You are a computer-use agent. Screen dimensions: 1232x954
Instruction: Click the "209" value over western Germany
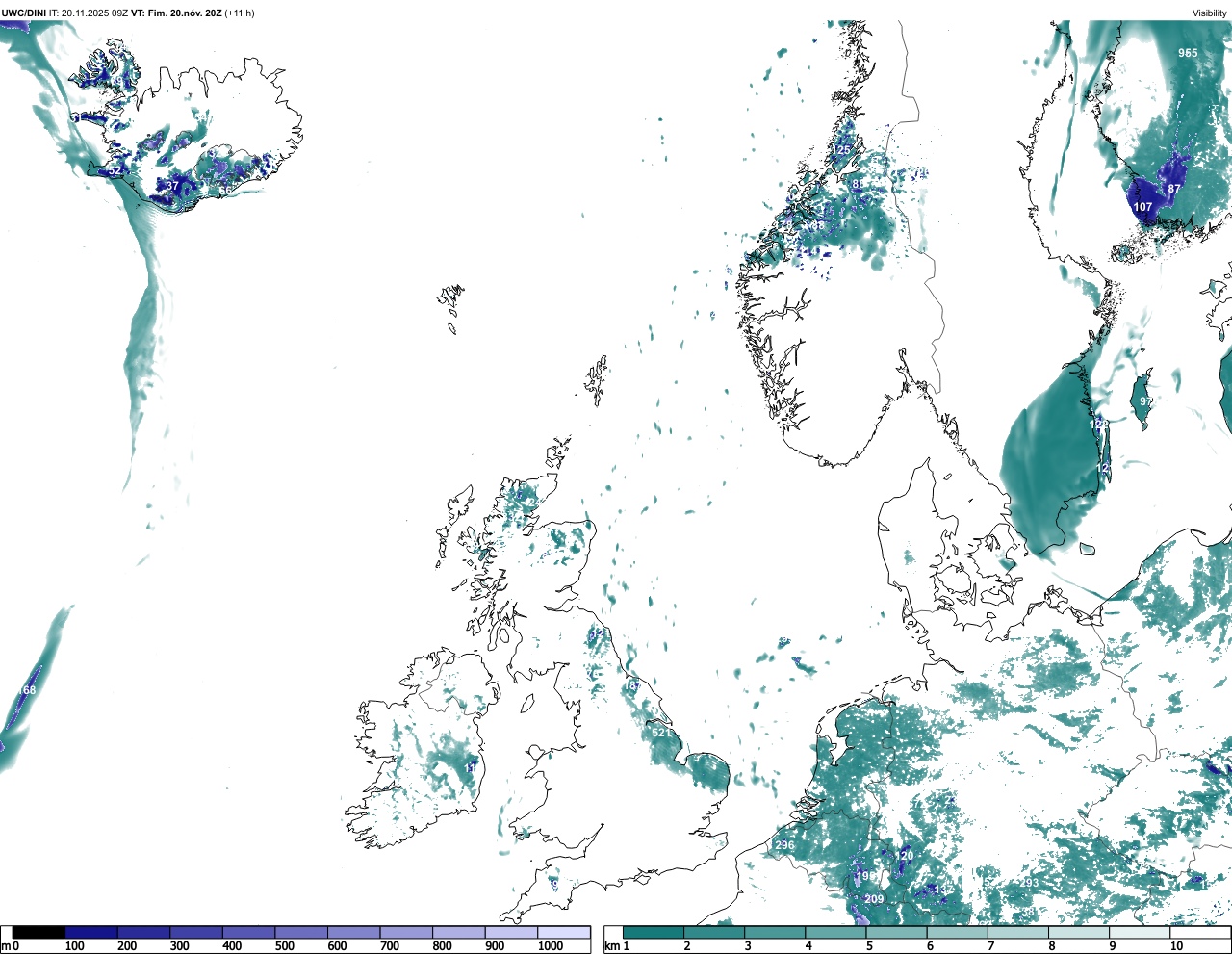point(874,899)
